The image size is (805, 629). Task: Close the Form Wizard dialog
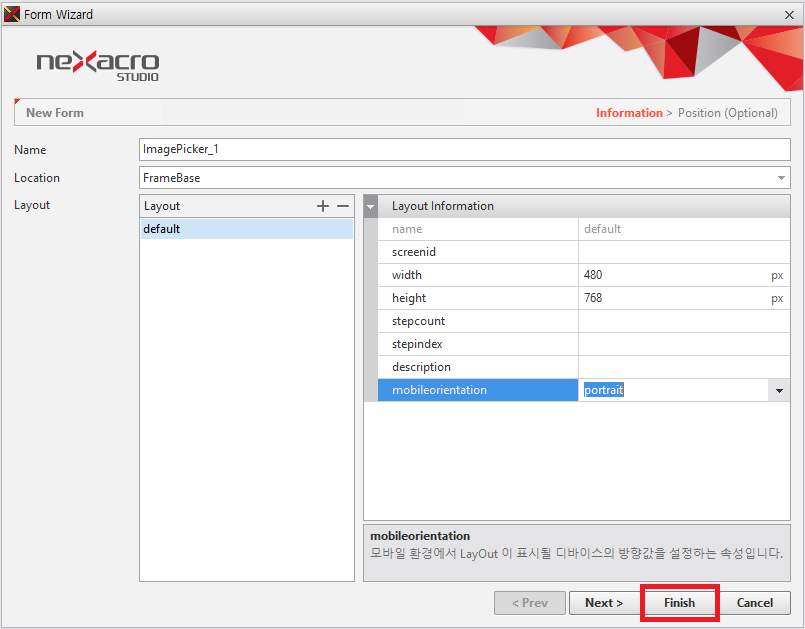(789, 13)
